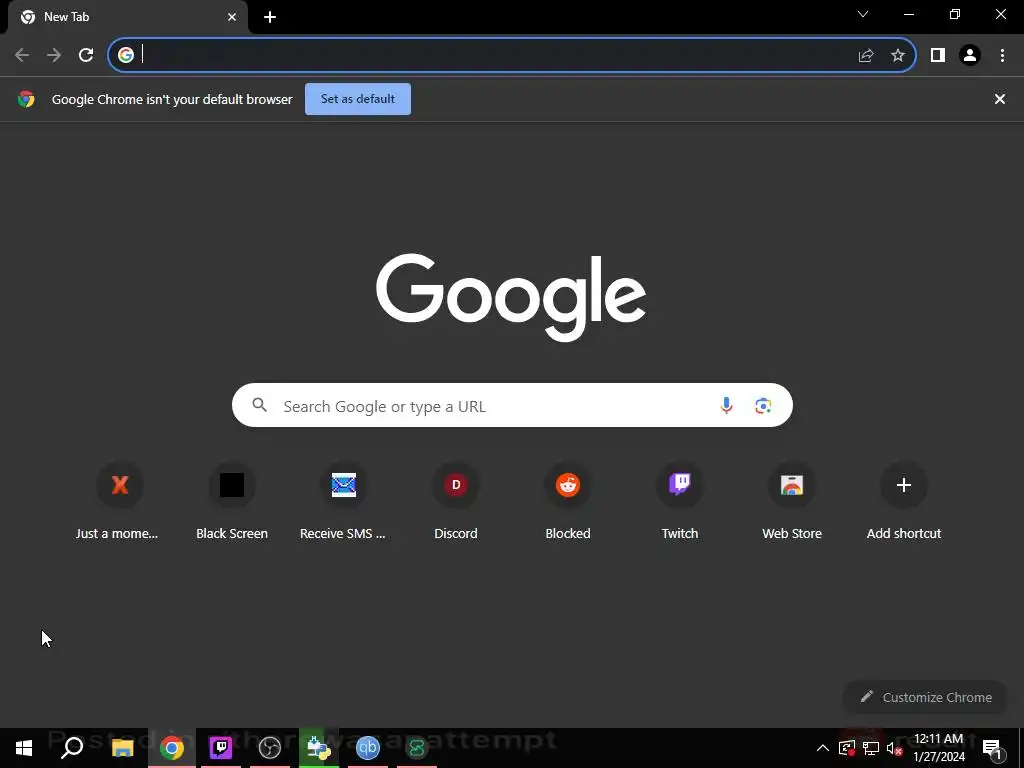Screen dimensions: 1024x768
Task: Click the Google icon in the address bar
Action: pyautogui.click(x=126, y=55)
